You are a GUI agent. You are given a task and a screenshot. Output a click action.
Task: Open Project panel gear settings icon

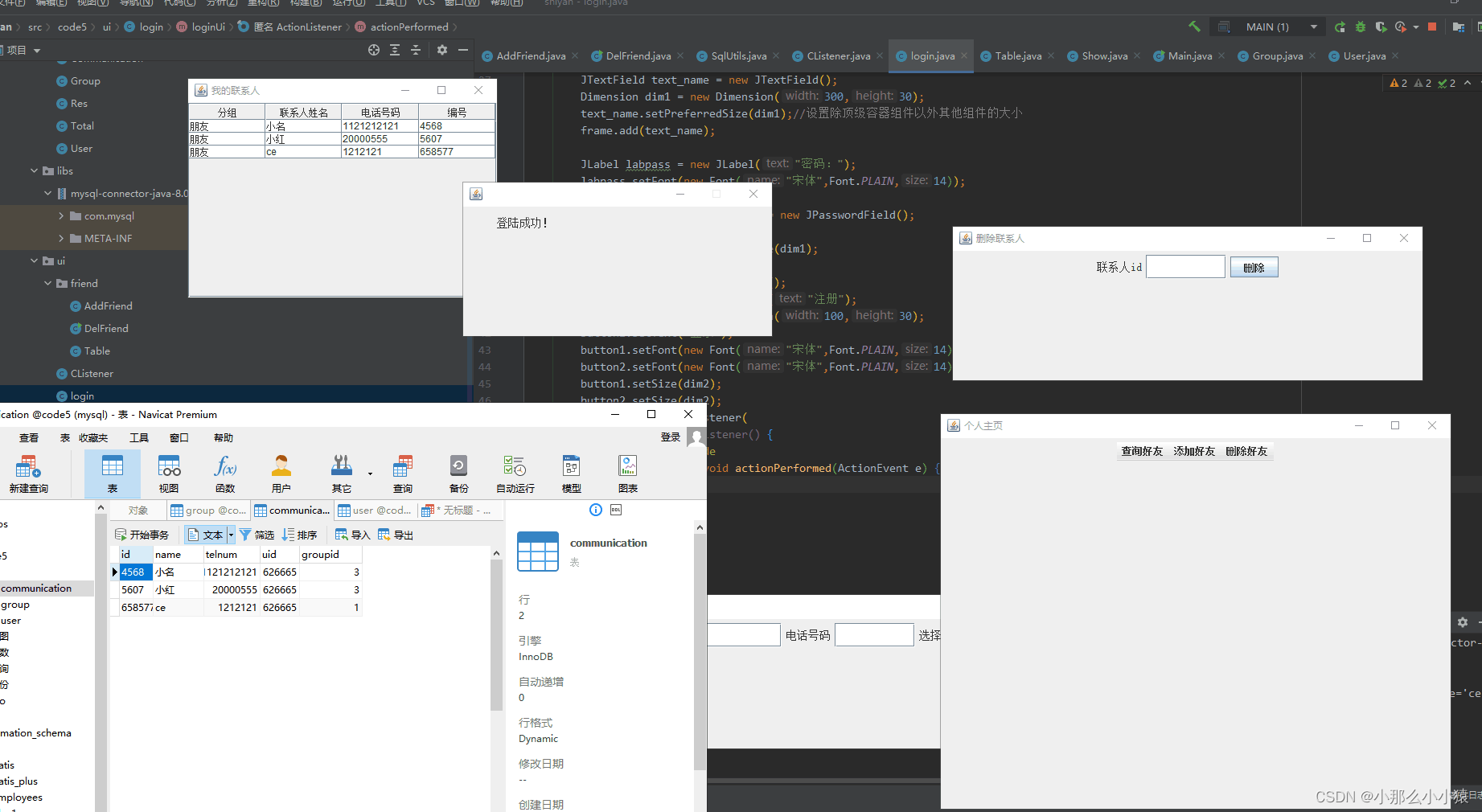click(441, 50)
